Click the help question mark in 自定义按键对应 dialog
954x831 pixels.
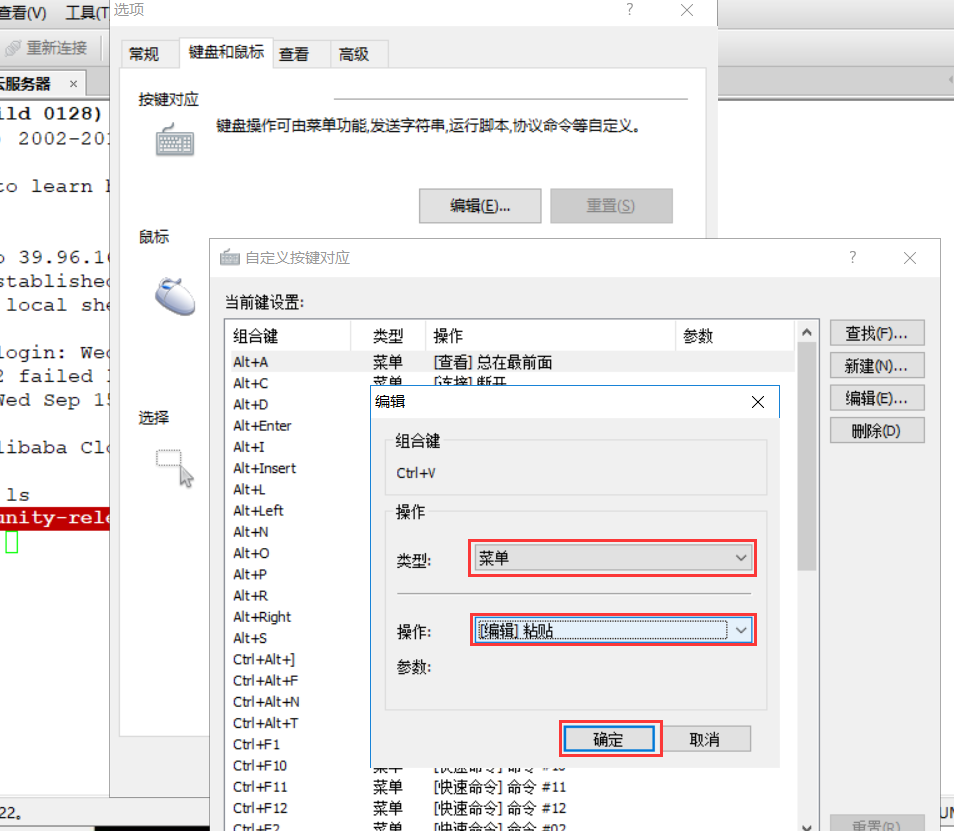pyautogui.click(x=853, y=257)
